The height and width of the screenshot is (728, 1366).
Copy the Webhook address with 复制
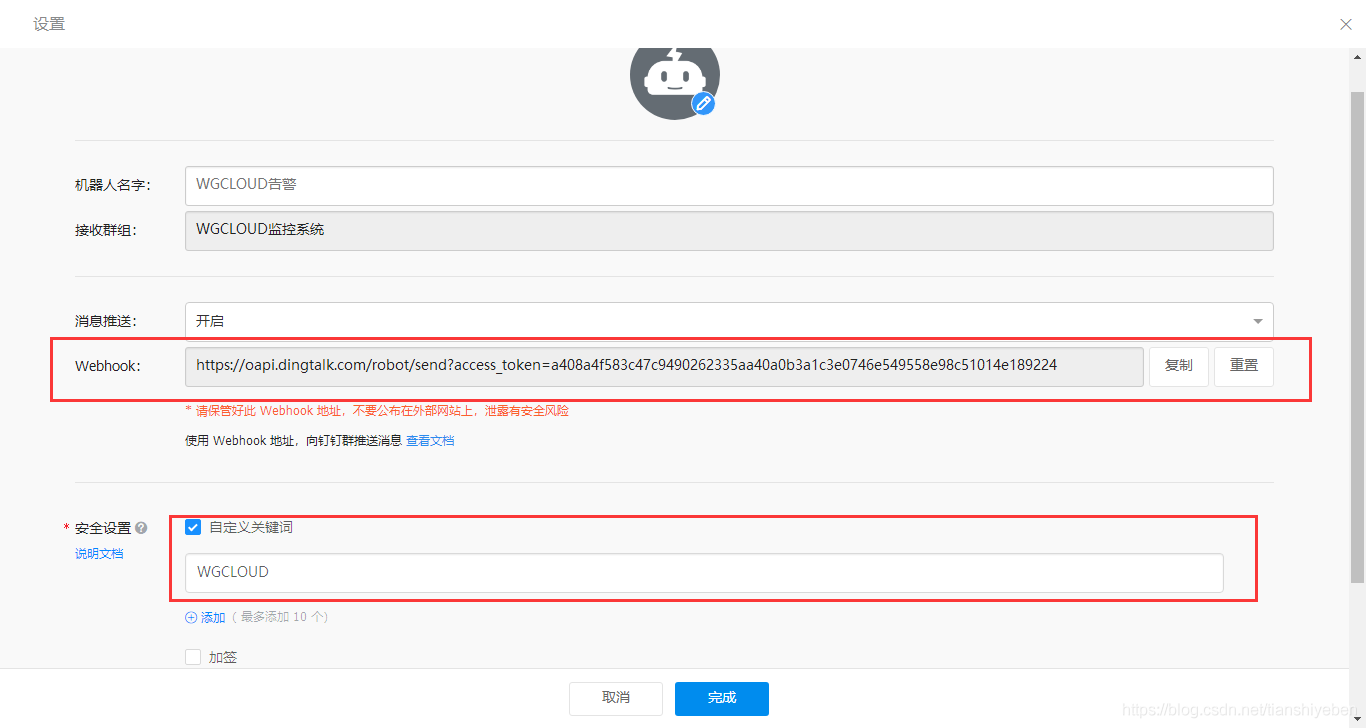pos(1179,366)
